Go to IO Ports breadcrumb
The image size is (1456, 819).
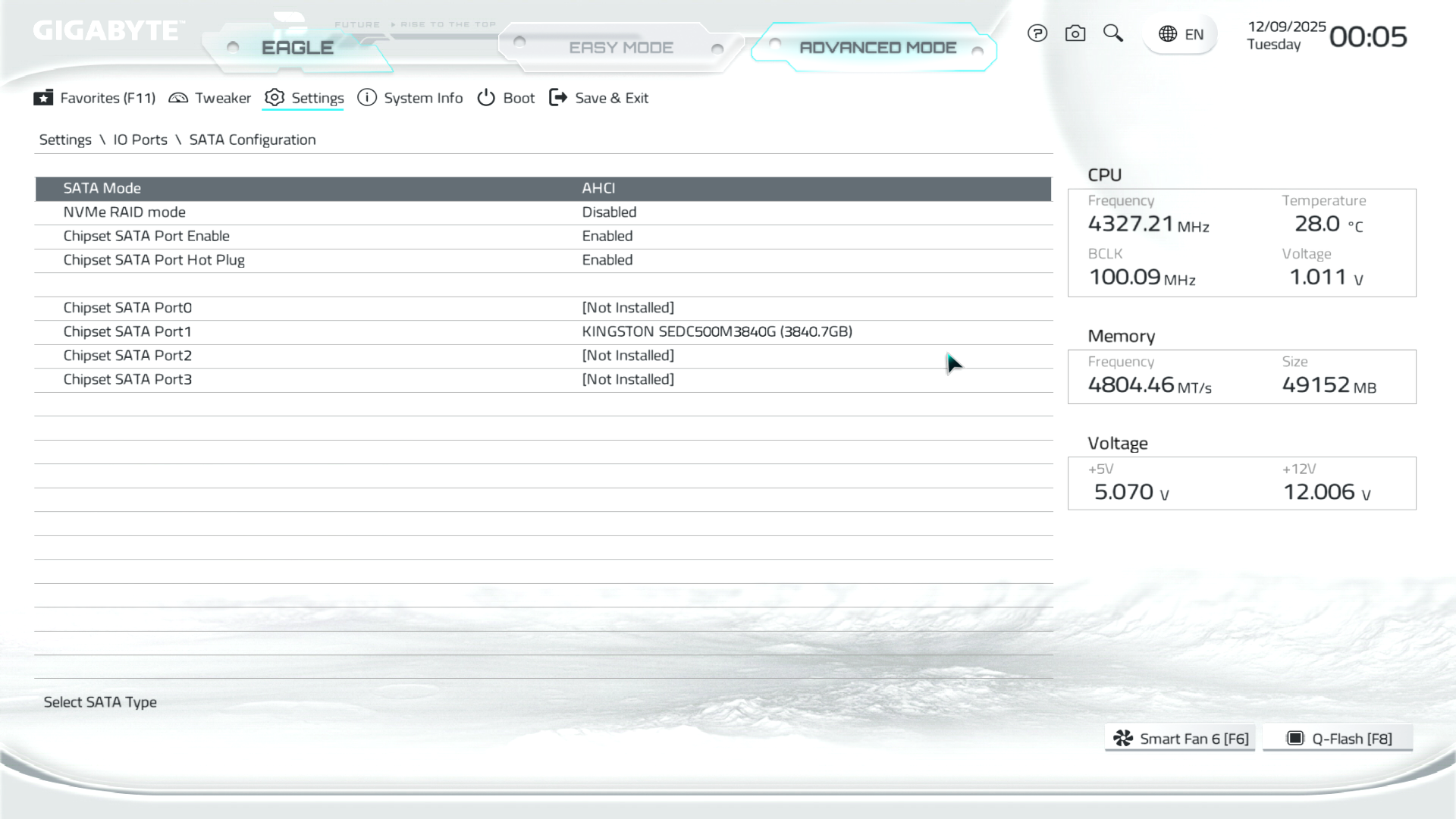pyautogui.click(x=140, y=140)
